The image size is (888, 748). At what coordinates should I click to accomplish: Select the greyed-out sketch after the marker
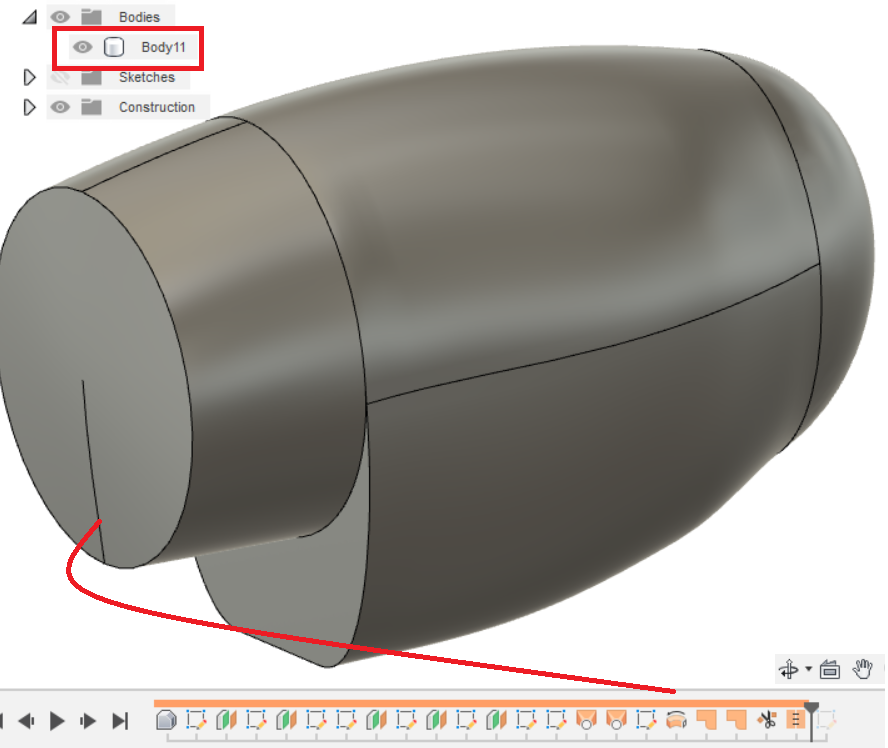(x=826, y=720)
